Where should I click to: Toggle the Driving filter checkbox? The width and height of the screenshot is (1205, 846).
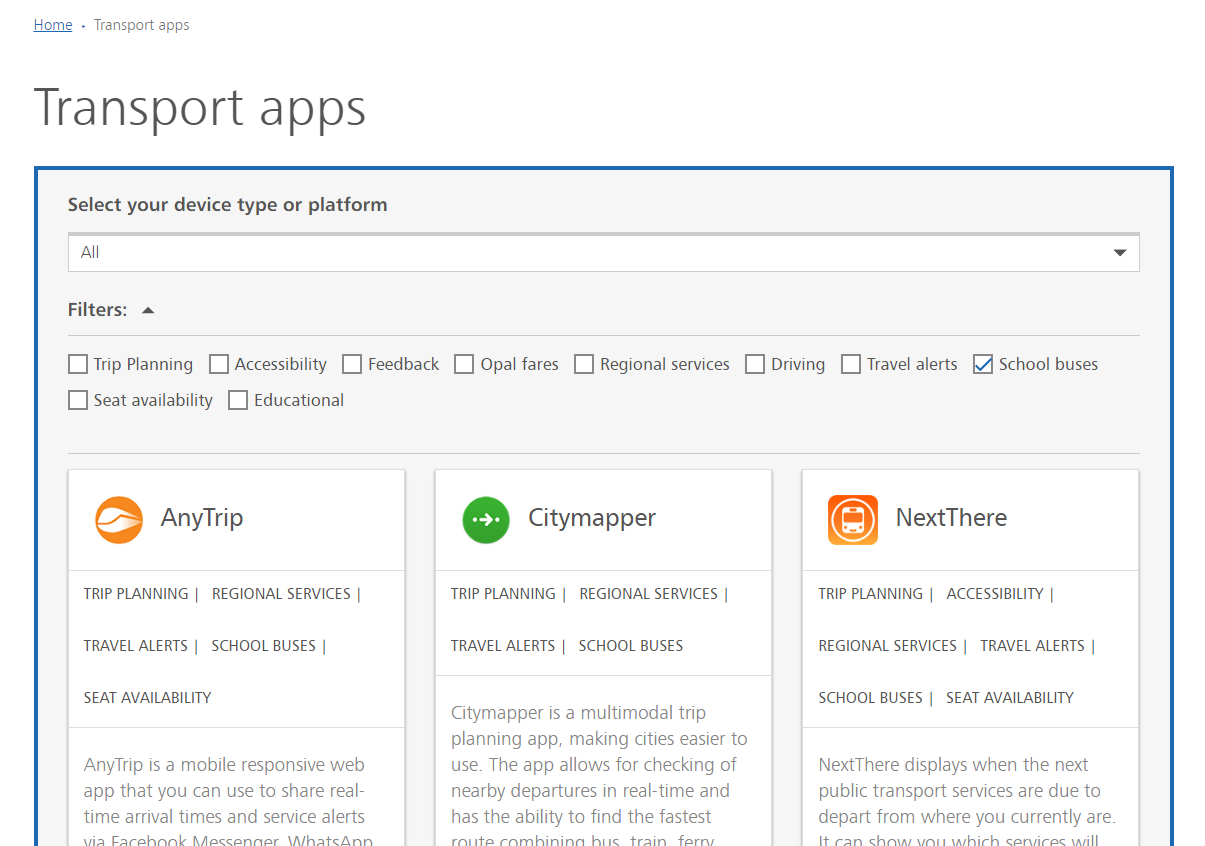755,364
